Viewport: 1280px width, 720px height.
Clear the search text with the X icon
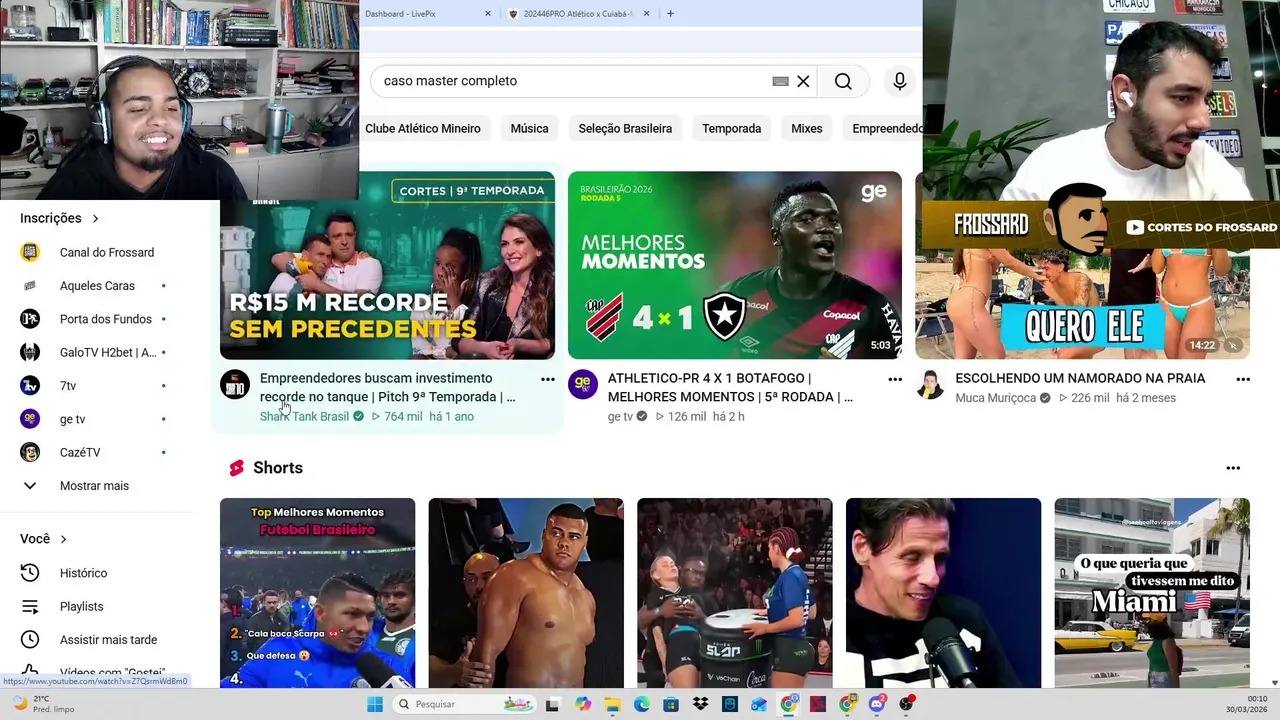803,81
